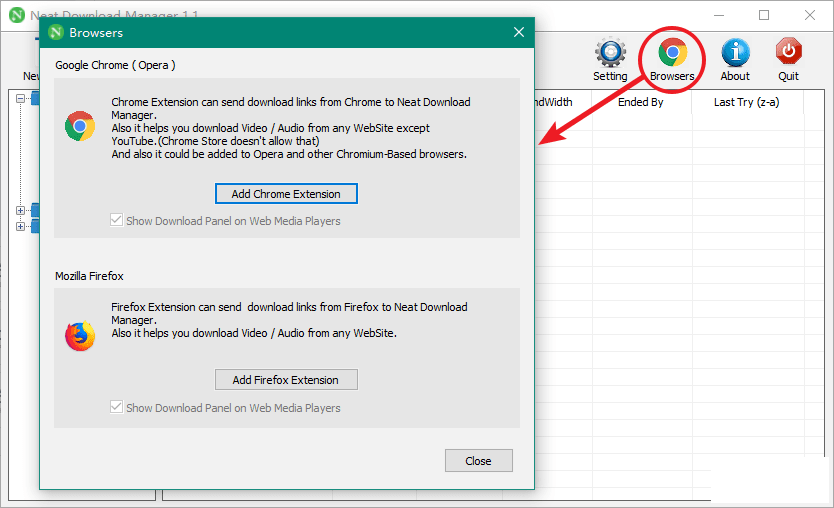This screenshot has width=834, height=508.
Task: Maximize the Neat Download Manager window
Action: [764, 15]
